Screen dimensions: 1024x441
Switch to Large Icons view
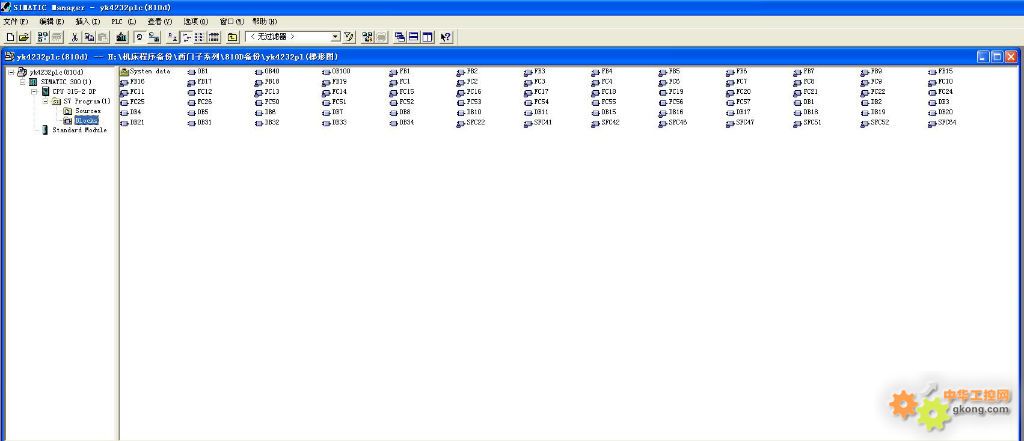coord(172,37)
